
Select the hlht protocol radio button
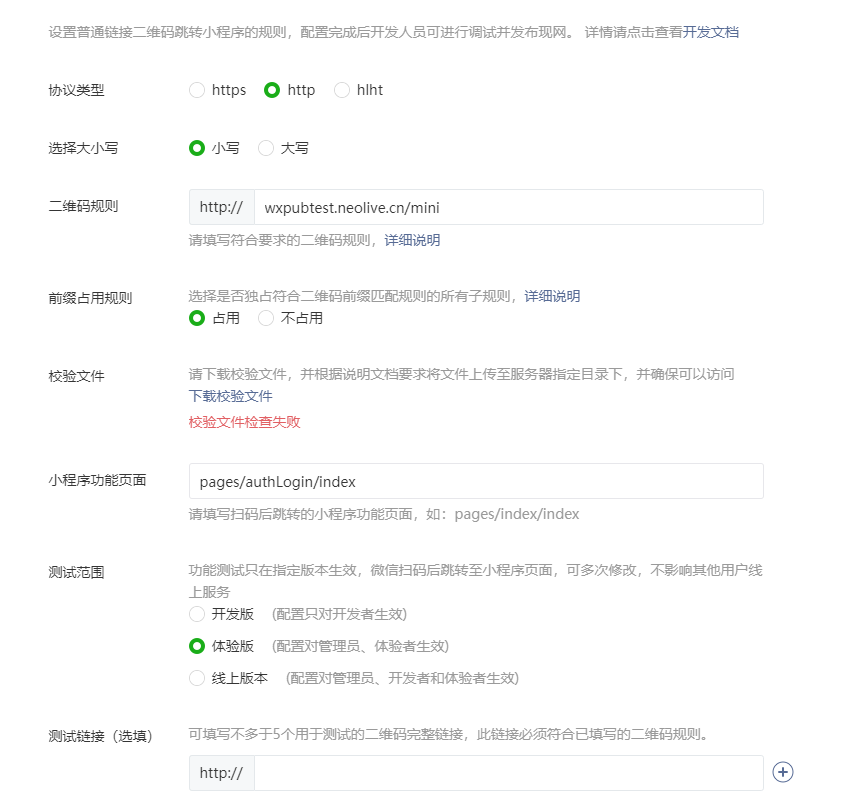[x=342, y=90]
